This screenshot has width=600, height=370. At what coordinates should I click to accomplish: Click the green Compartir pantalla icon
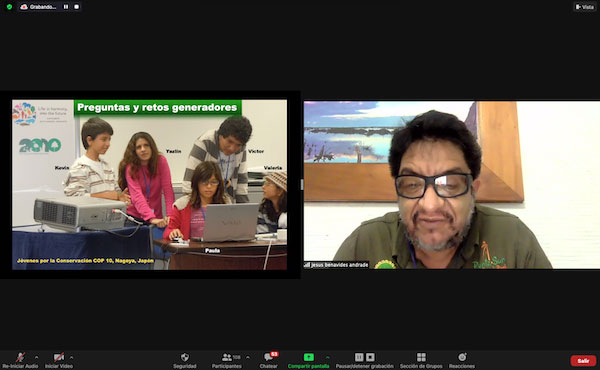click(x=308, y=357)
